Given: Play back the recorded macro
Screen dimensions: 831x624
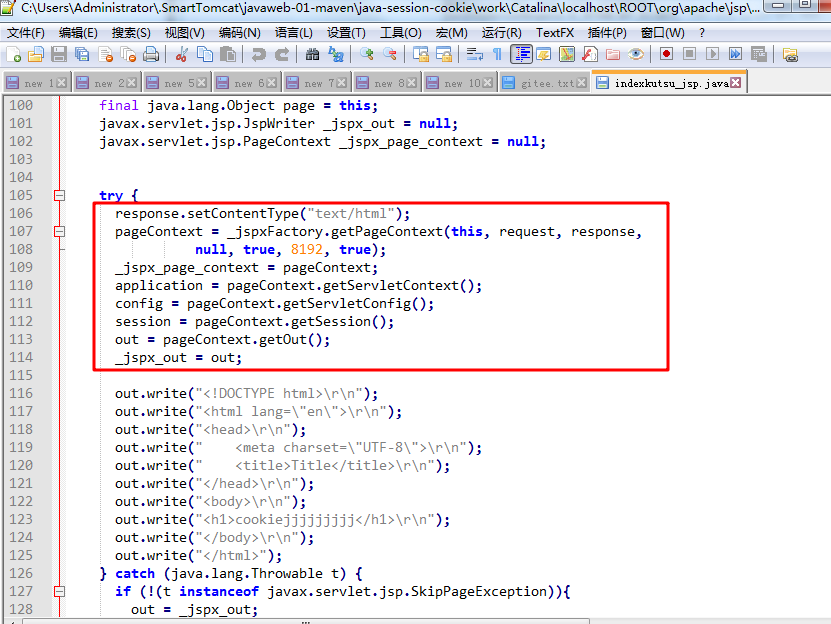Looking at the screenshot, I should point(712,54).
